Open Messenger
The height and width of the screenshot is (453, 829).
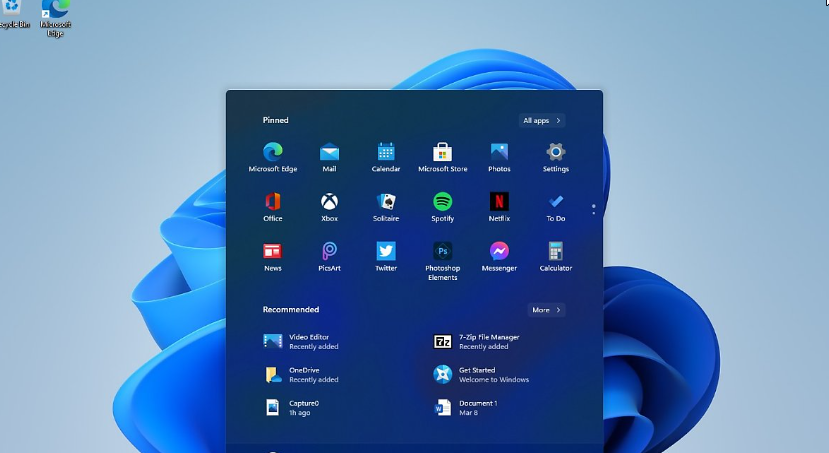(x=499, y=256)
